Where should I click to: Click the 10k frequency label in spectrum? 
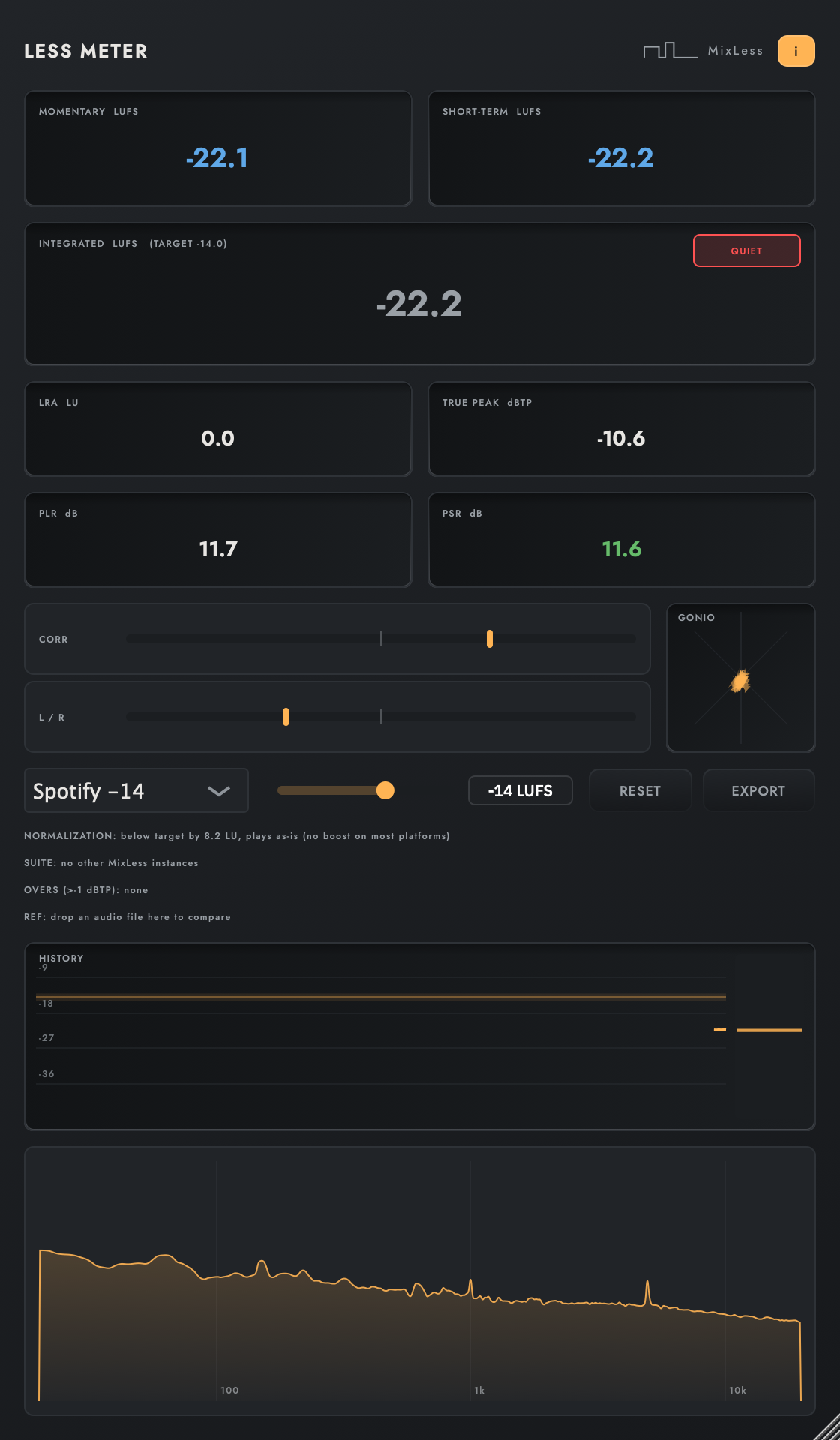click(737, 1390)
